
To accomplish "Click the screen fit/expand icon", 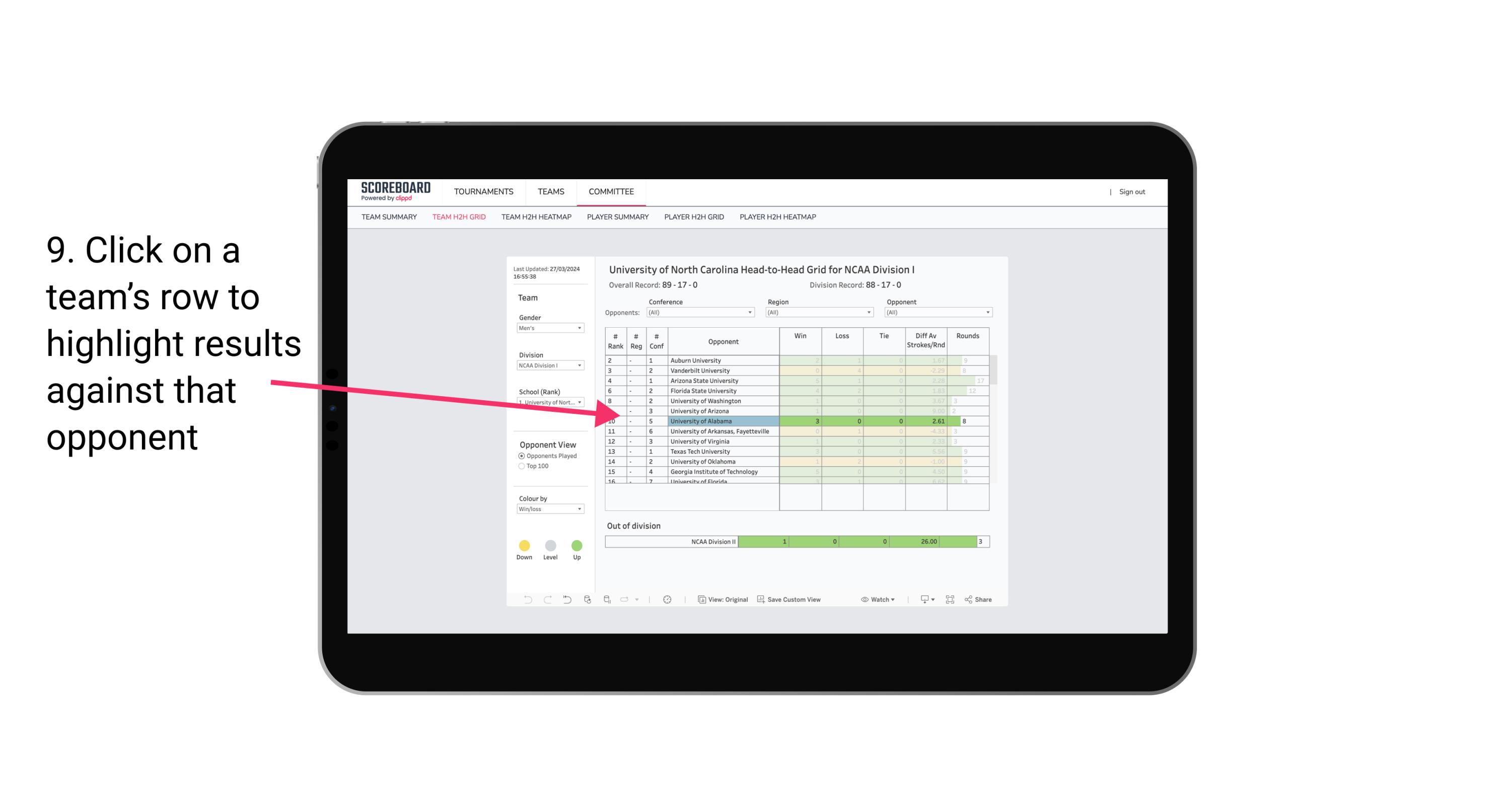I will [x=949, y=600].
